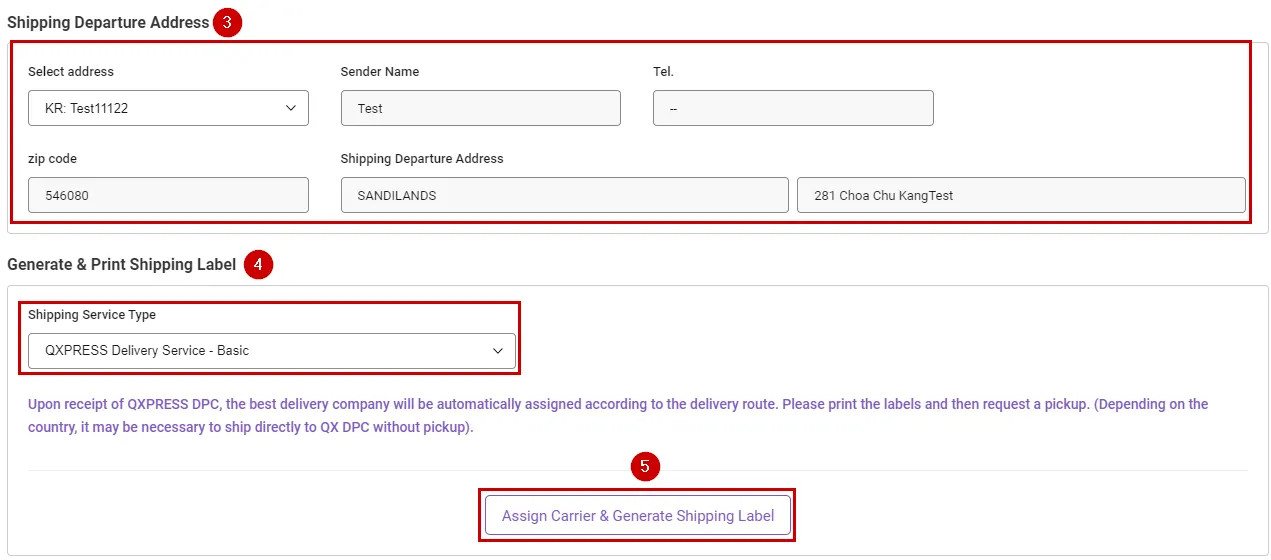Click the SANDILANDS address field
The width and height of the screenshot is (1271, 560).
(564, 195)
